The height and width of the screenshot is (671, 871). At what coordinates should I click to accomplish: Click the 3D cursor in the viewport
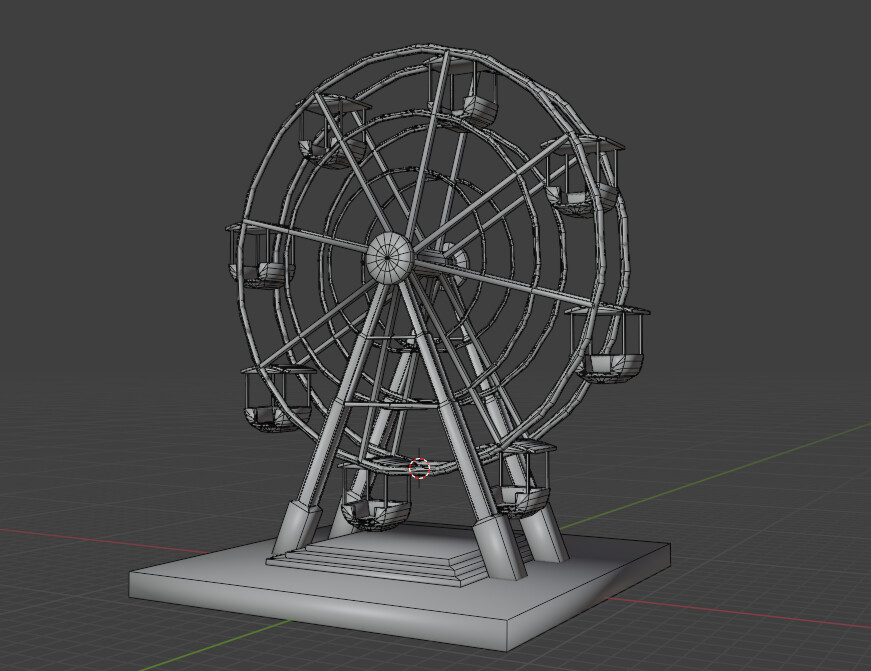(x=417, y=468)
